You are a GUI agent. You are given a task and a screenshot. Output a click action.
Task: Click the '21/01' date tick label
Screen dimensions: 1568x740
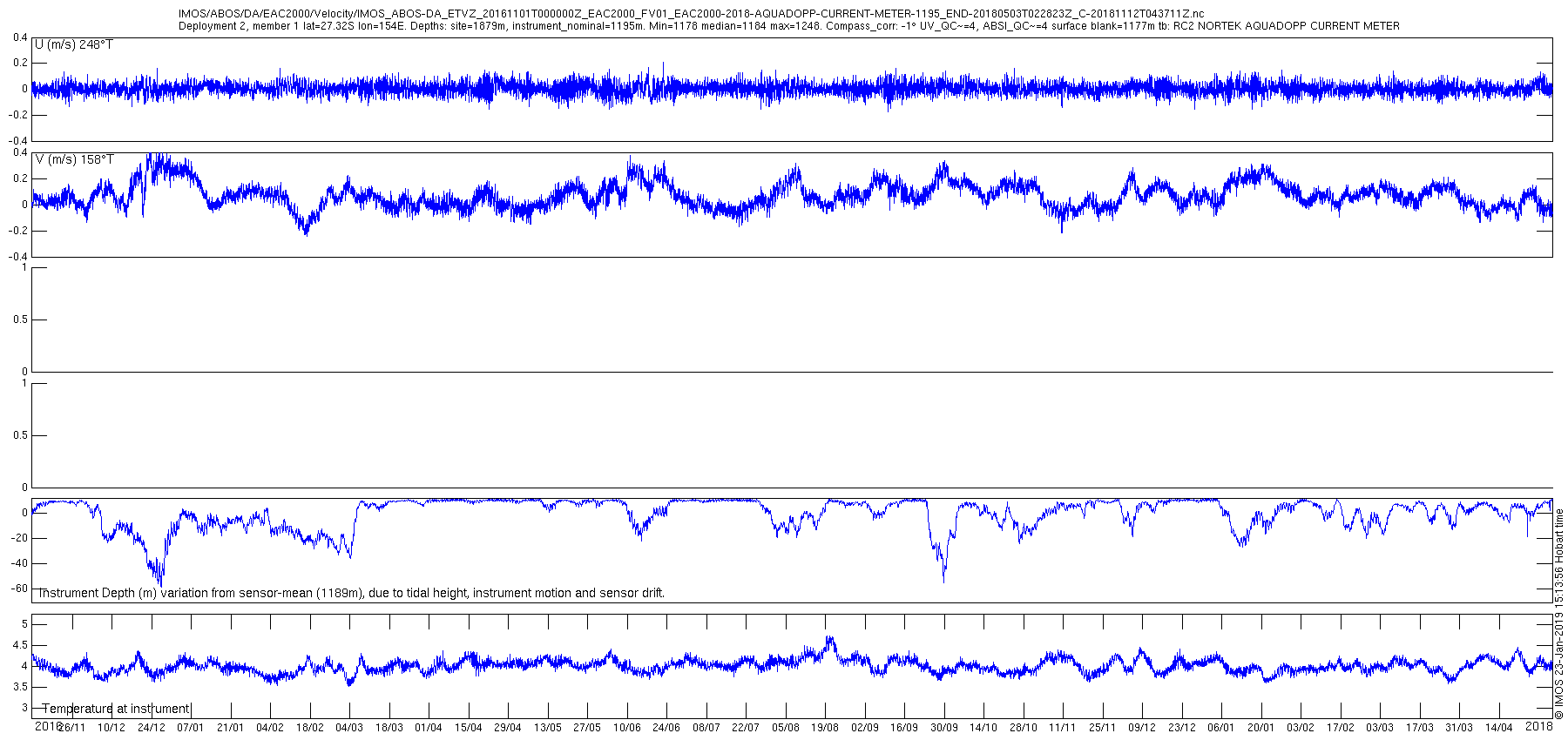[x=231, y=728]
